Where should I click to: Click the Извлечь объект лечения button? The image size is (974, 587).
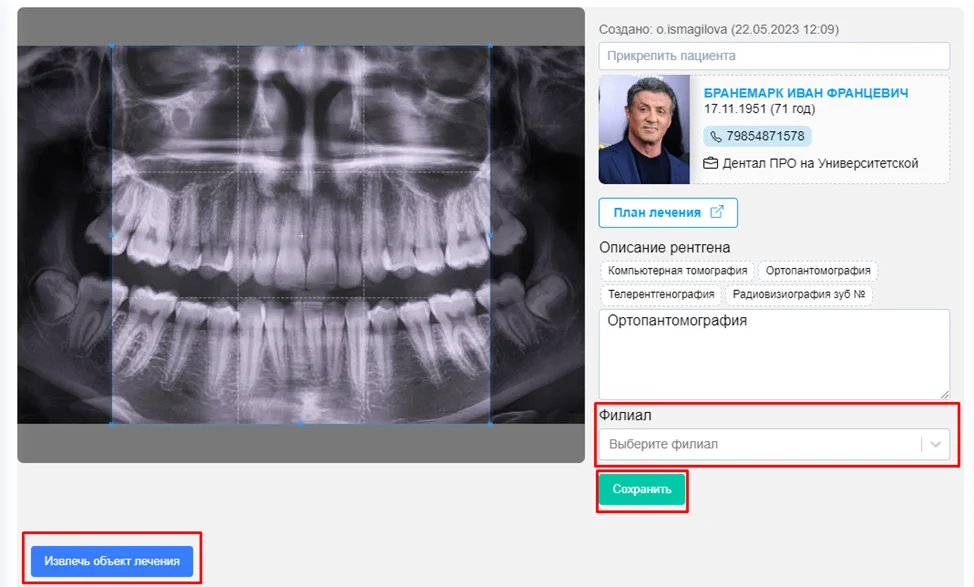coord(111,561)
